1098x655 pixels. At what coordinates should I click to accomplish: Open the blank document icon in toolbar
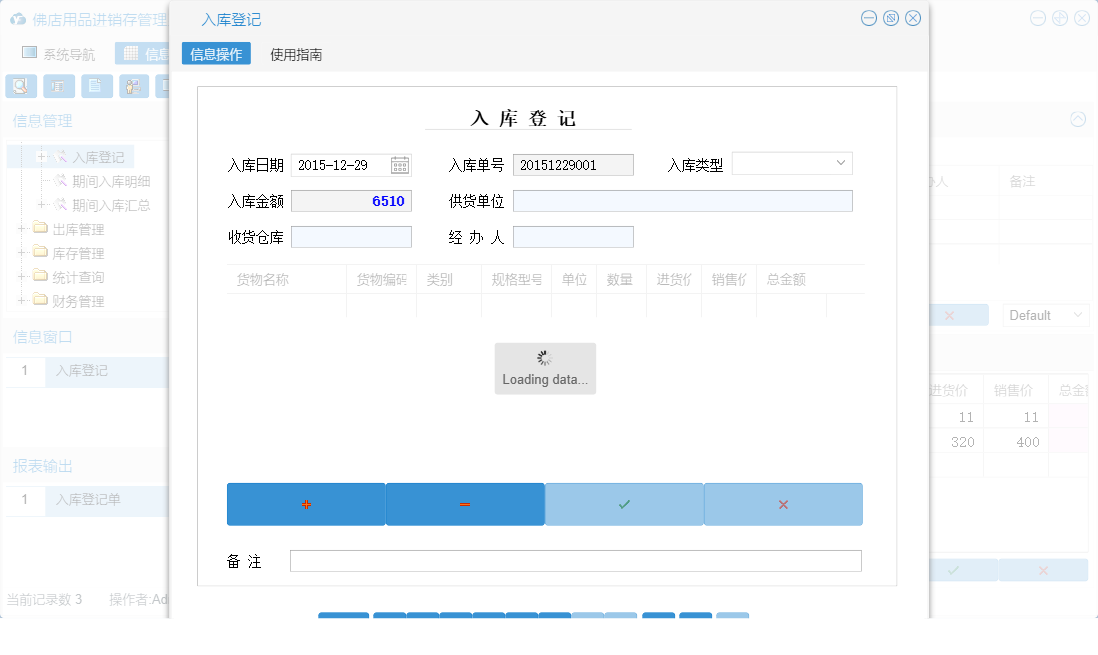point(96,86)
